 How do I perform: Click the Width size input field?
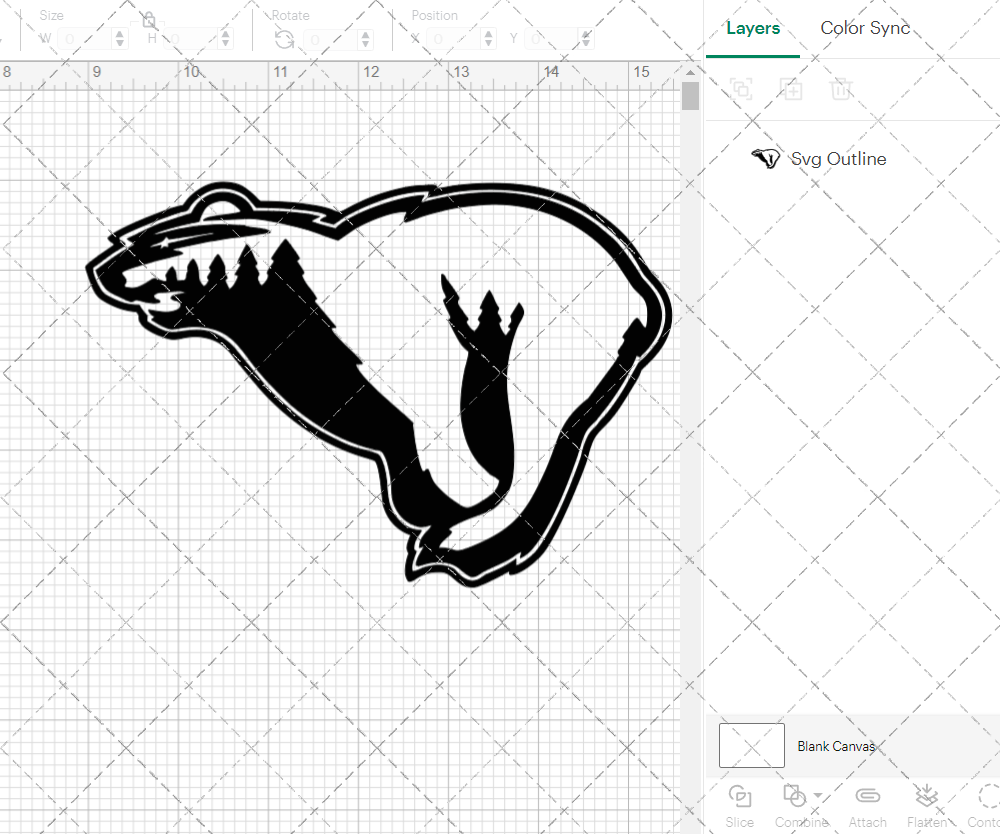tap(85, 40)
